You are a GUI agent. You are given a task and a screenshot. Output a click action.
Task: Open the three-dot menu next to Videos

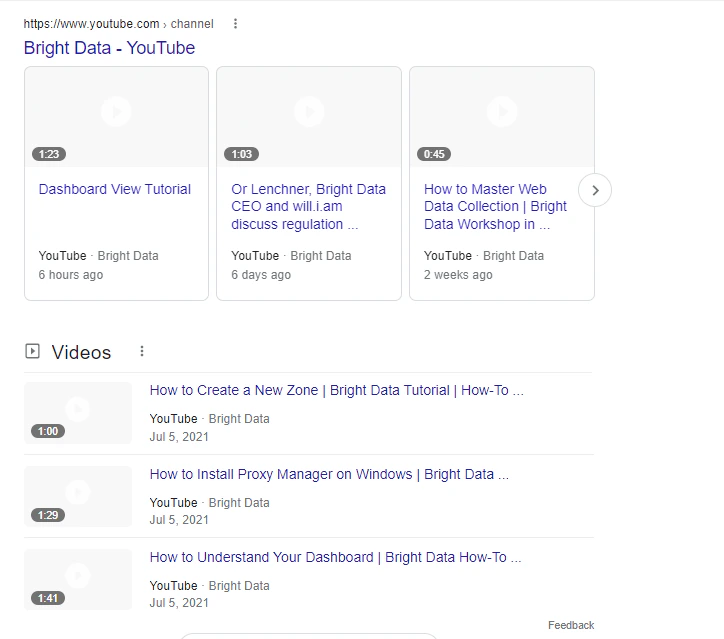[x=142, y=351]
